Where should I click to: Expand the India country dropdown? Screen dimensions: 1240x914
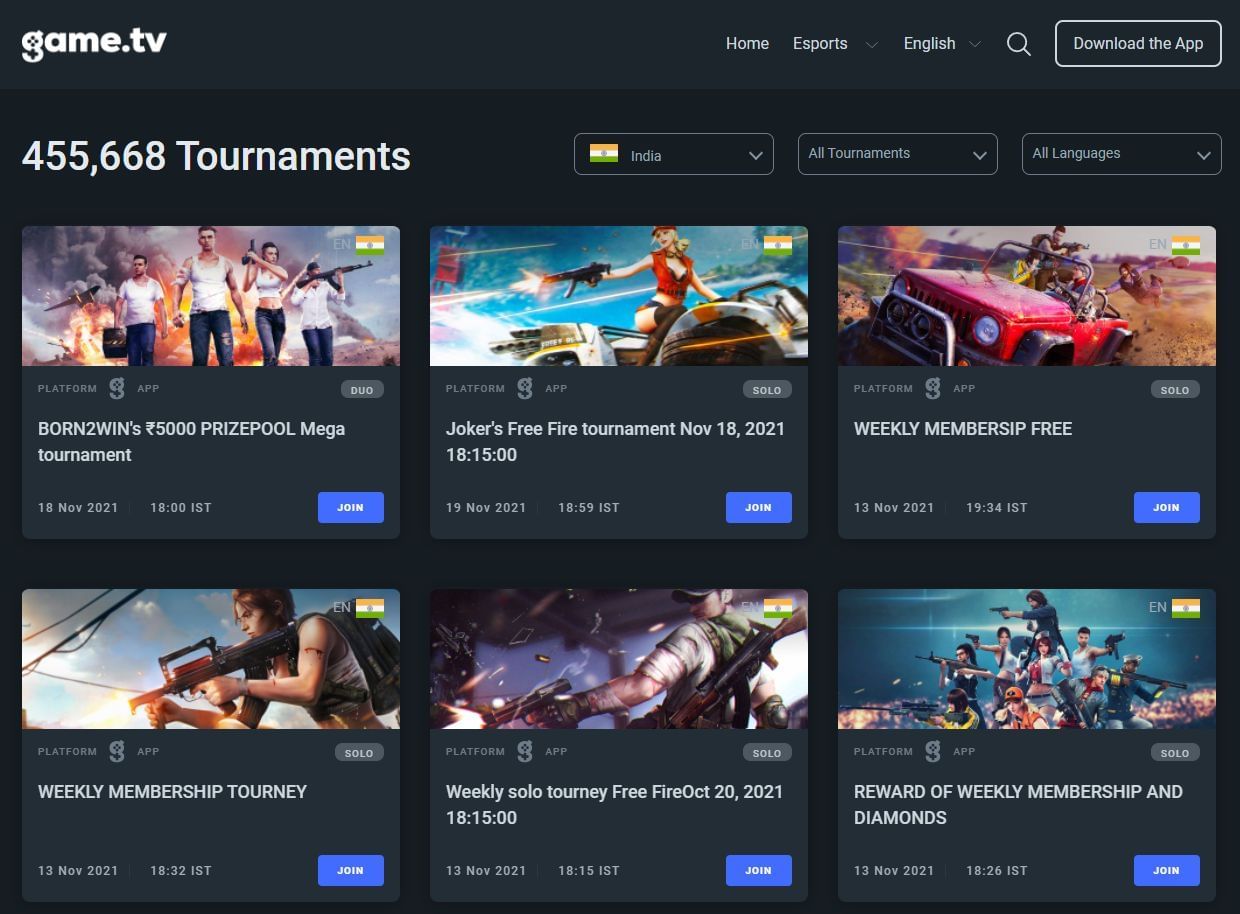pyautogui.click(x=674, y=154)
